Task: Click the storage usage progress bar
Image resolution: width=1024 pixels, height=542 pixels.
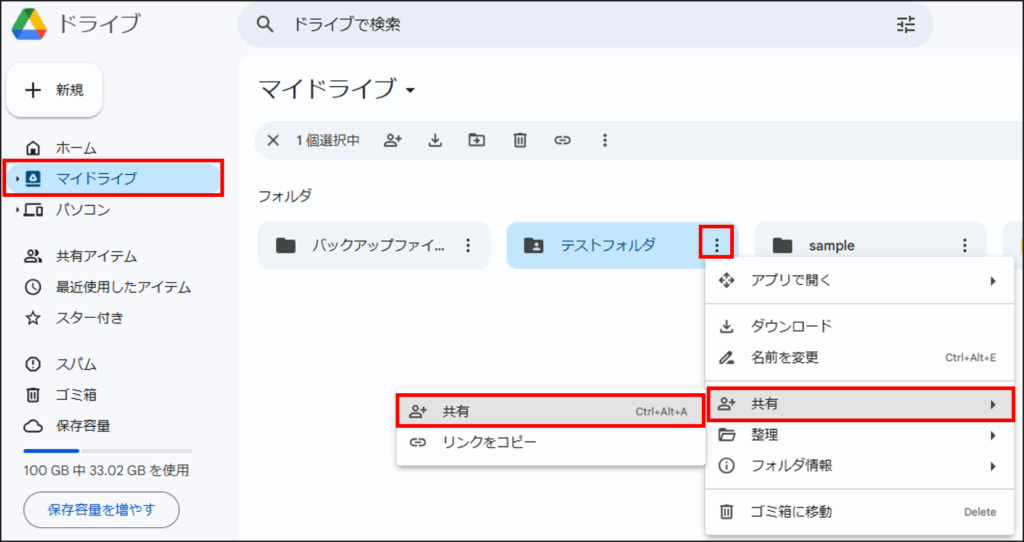Action: (108, 451)
